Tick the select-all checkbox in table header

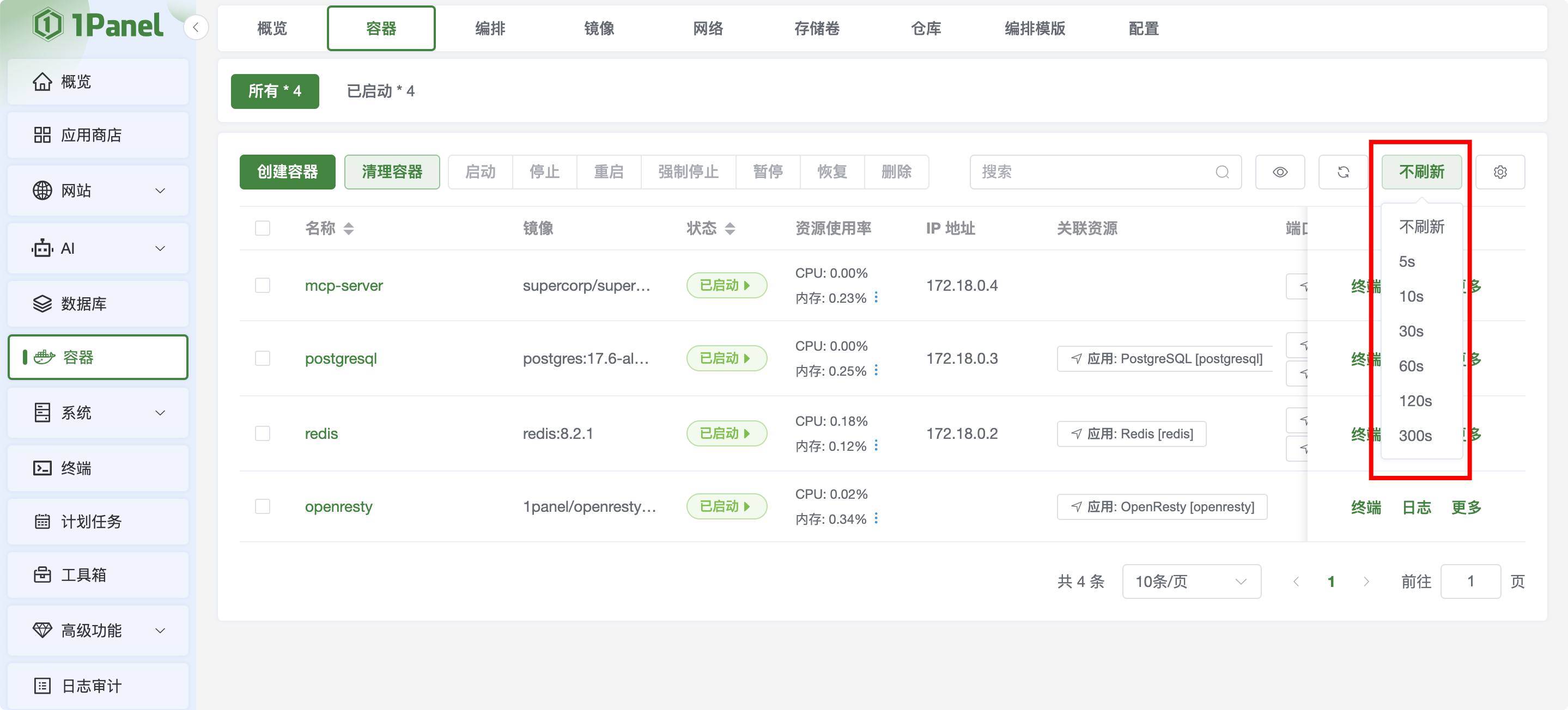coord(263,228)
